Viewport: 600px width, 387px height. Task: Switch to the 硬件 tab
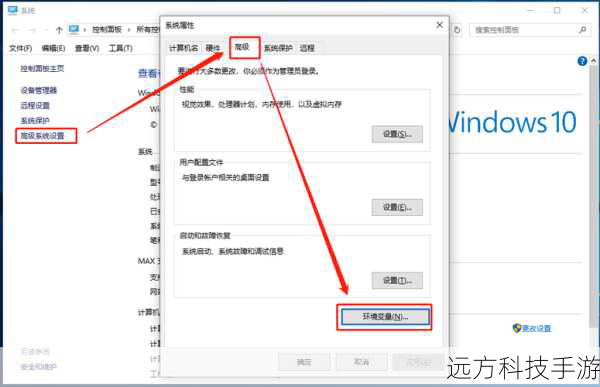[x=213, y=48]
